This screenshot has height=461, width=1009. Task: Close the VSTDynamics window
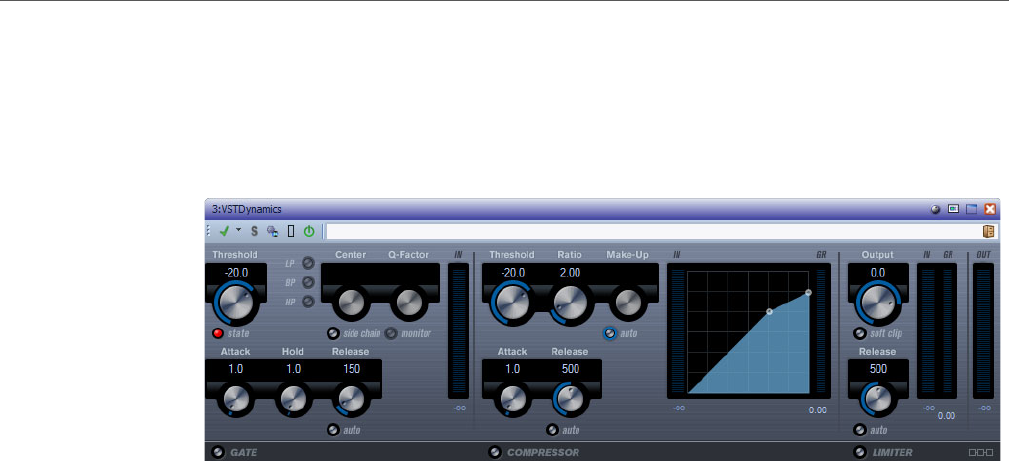(990, 209)
